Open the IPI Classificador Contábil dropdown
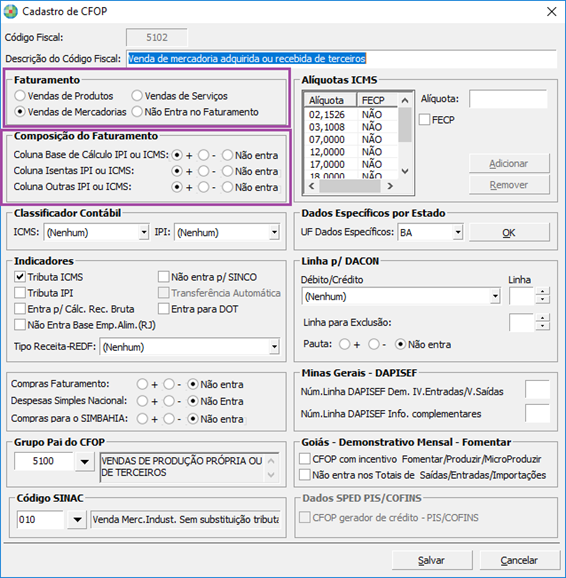 coord(274,233)
